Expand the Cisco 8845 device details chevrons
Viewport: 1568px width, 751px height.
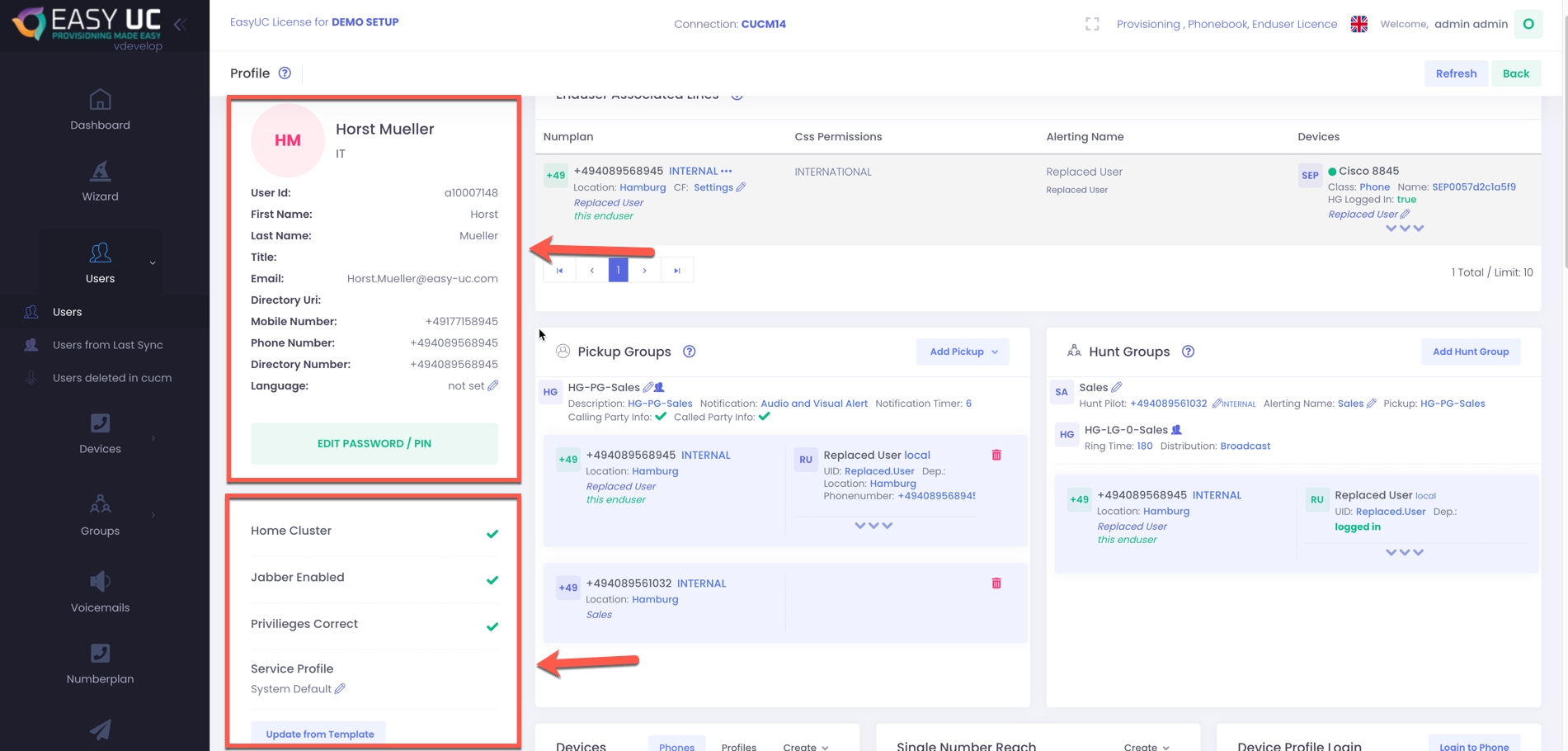click(x=1404, y=229)
